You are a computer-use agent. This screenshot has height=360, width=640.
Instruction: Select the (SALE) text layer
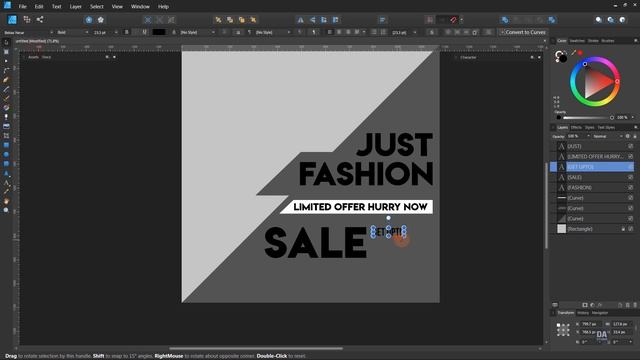(x=591, y=177)
